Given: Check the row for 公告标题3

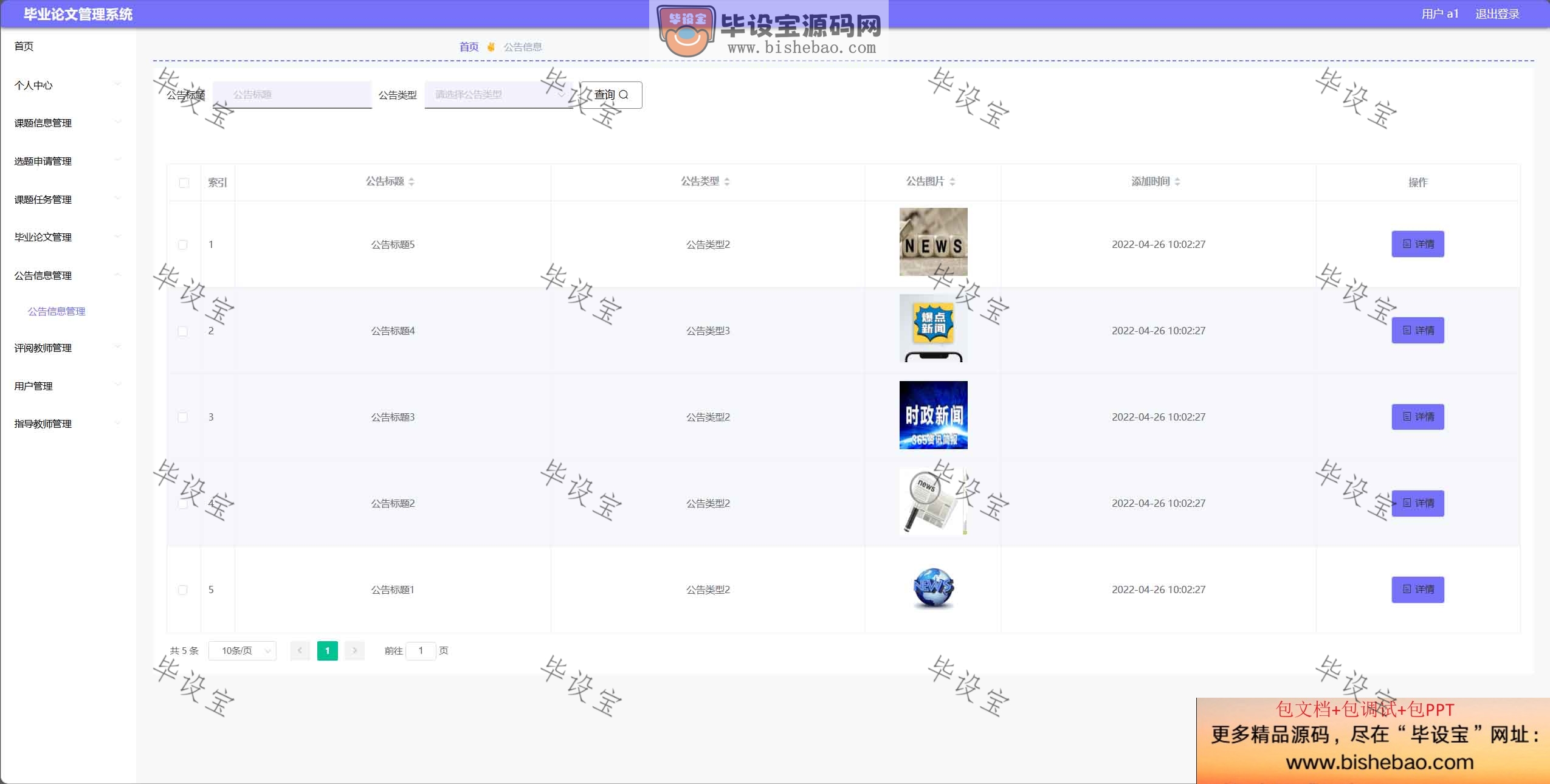Looking at the screenshot, I should coord(183,418).
